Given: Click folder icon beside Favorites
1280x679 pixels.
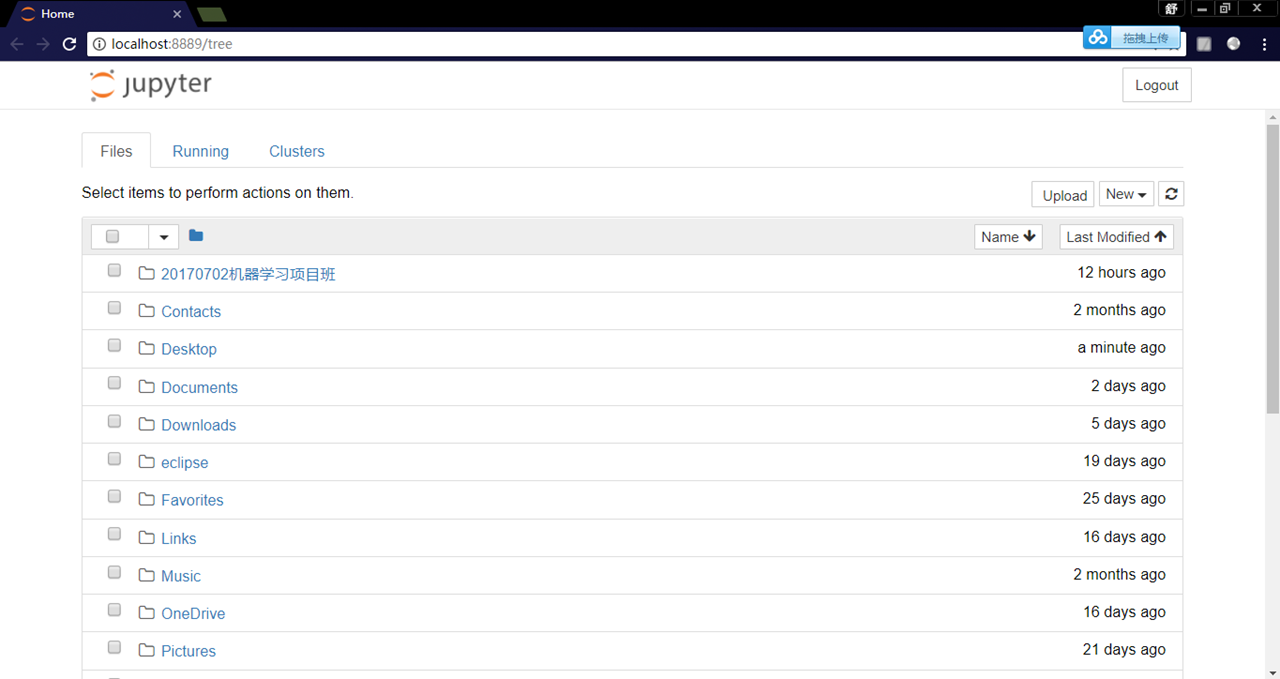Looking at the screenshot, I should click(x=147, y=499).
